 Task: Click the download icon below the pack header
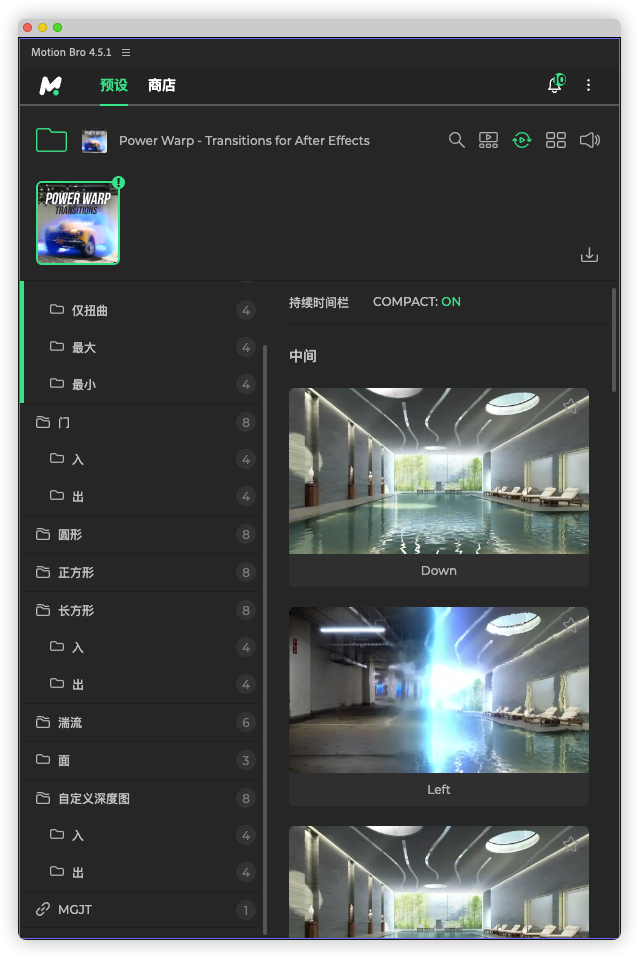[589, 255]
